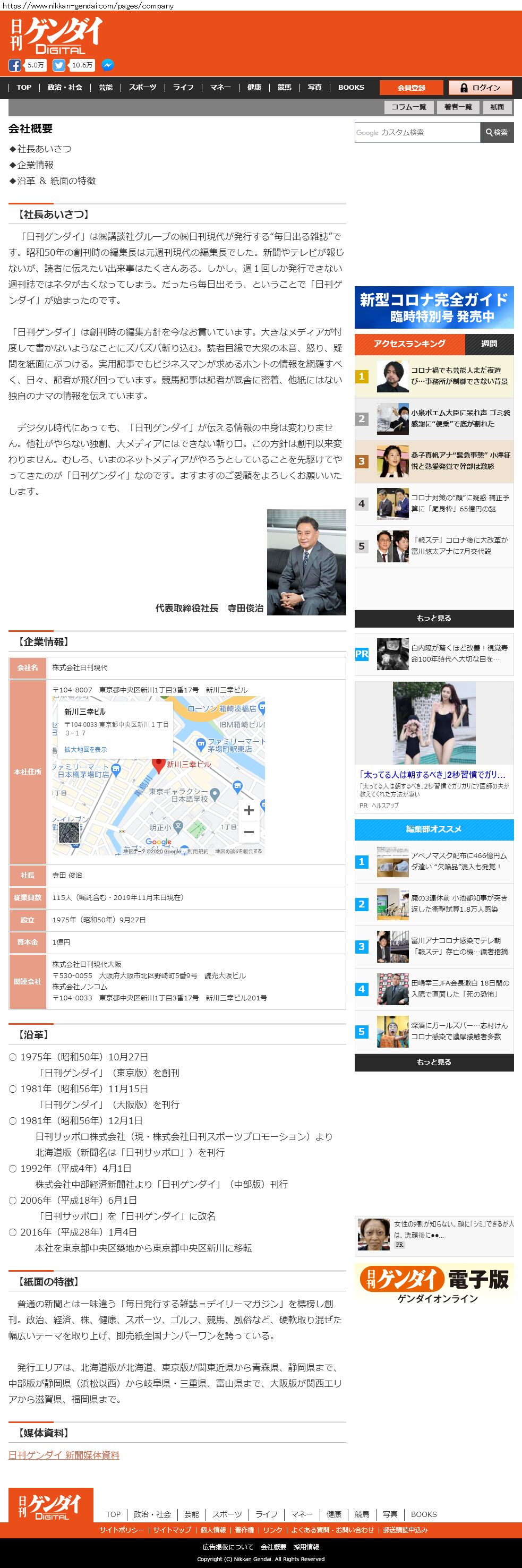Viewport: 522px width, 1568px height.
Task: Click the Google custom search field
Action: 417,132
